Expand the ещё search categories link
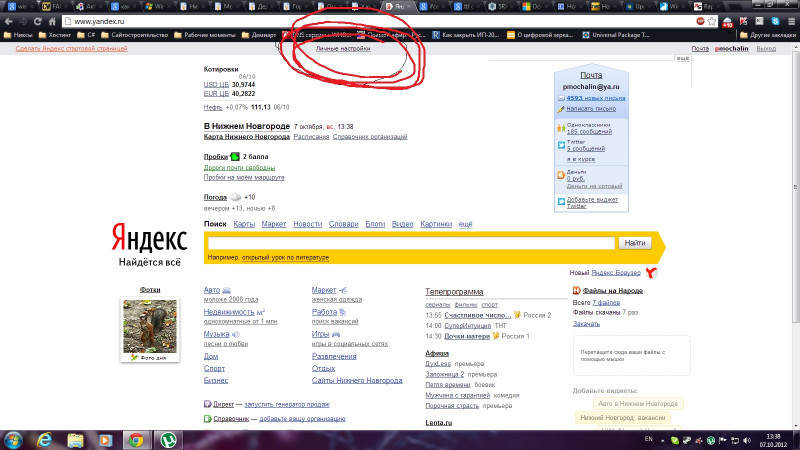The image size is (800, 450). pyautogui.click(x=465, y=224)
